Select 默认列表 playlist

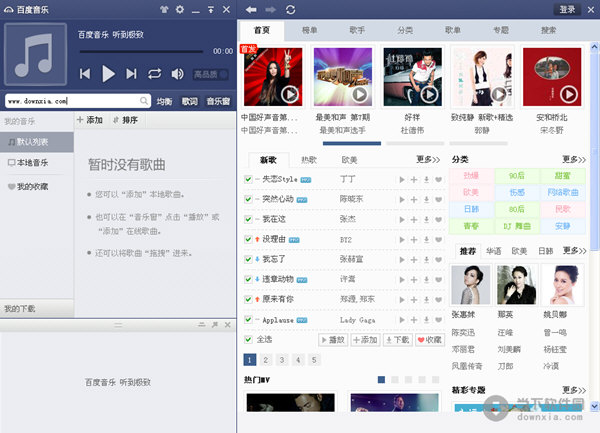(x=37, y=142)
